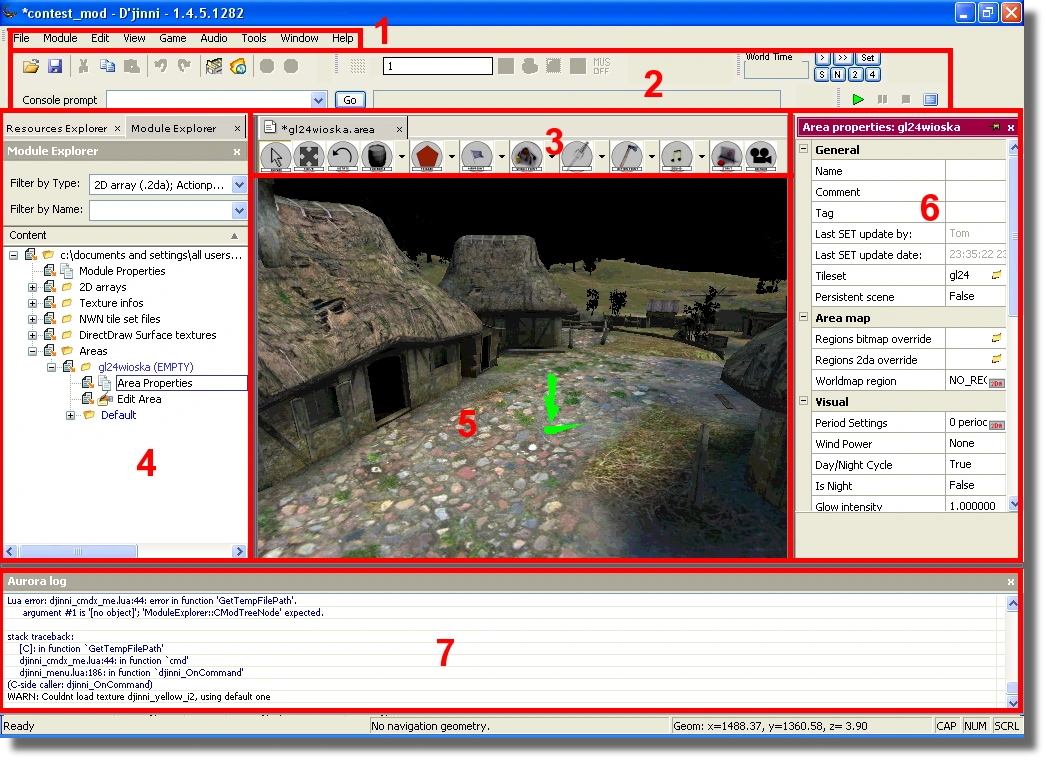Open dropdown arrow next to red pentagon tool
The width and height of the screenshot is (1046, 760).
pyautogui.click(x=452, y=157)
